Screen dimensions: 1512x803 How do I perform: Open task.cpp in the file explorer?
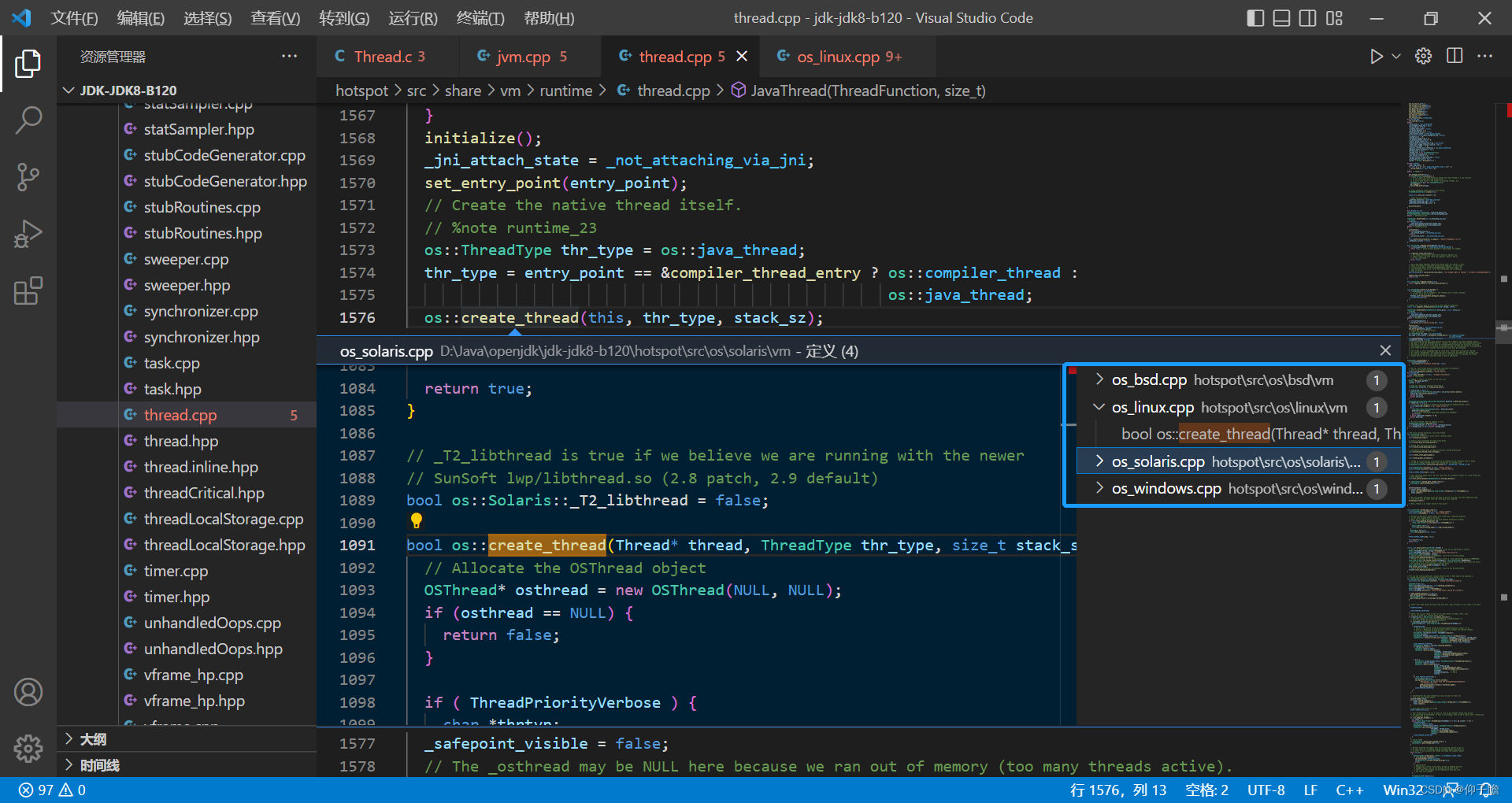[172, 363]
